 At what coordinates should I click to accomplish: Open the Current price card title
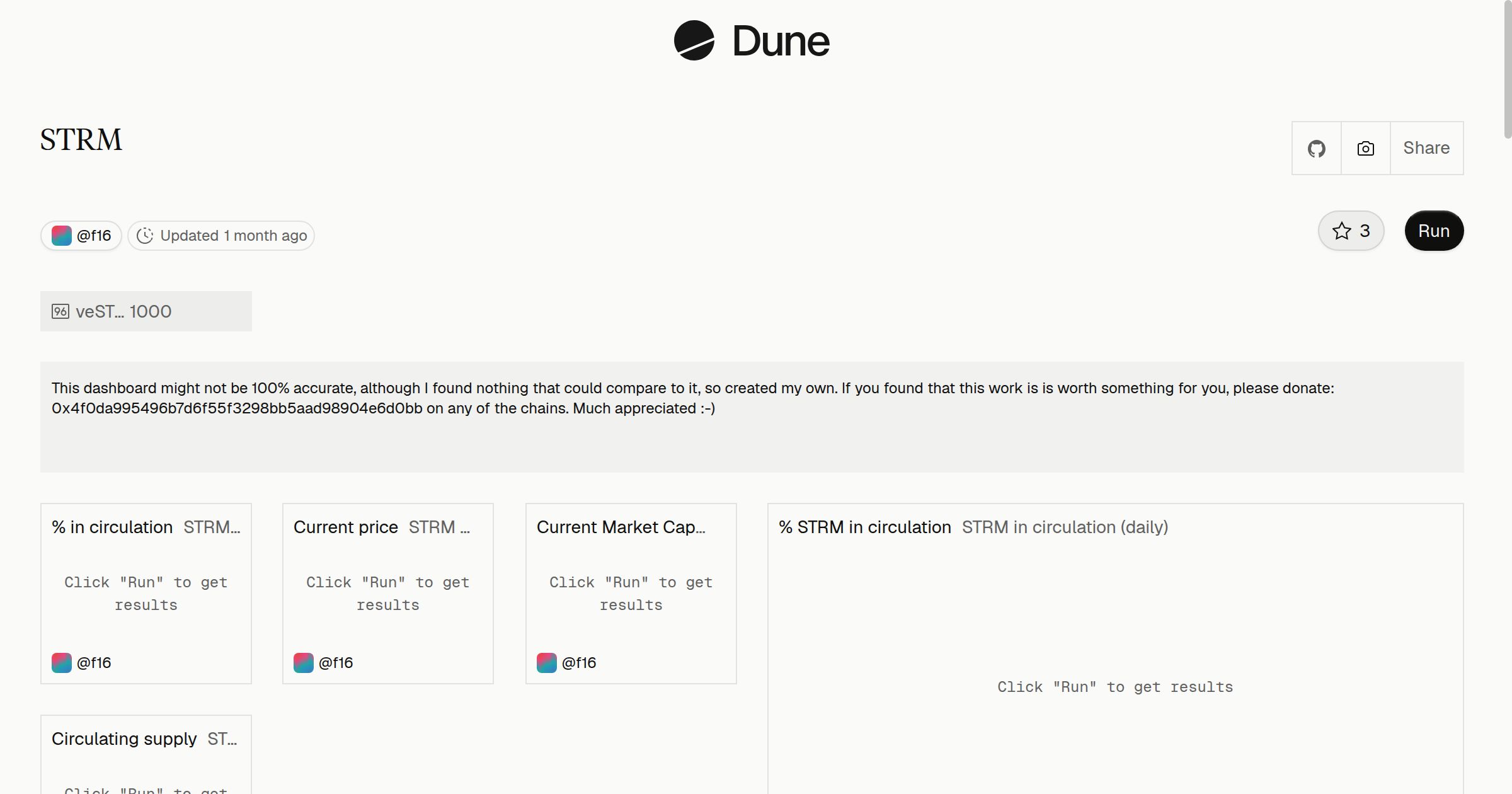click(346, 527)
